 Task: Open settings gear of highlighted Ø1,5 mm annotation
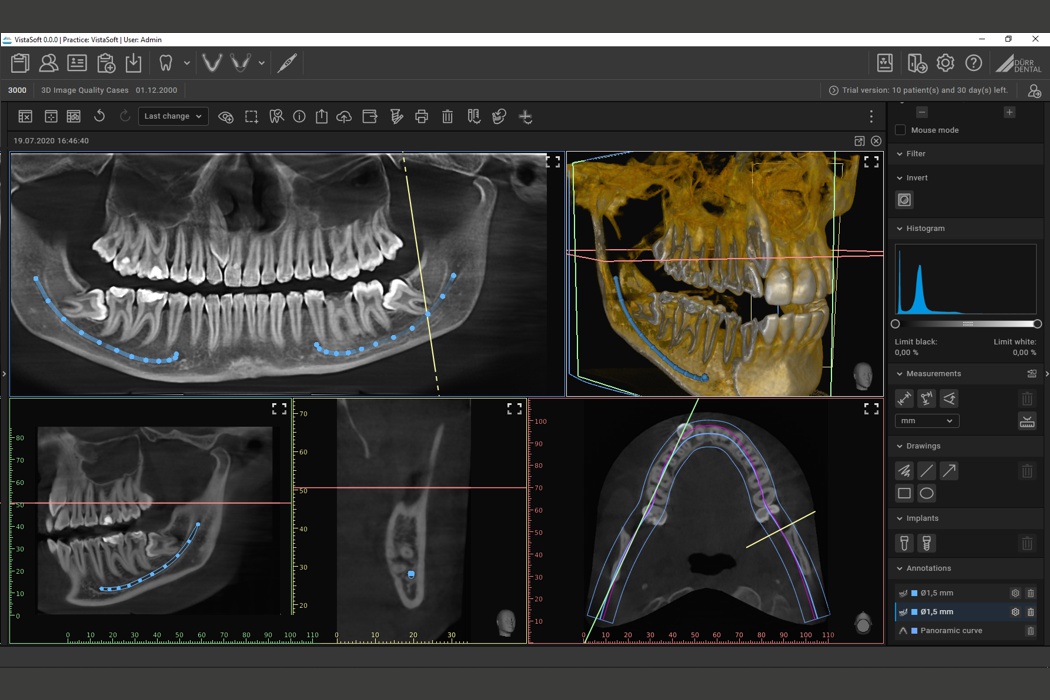click(x=1015, y=612)
